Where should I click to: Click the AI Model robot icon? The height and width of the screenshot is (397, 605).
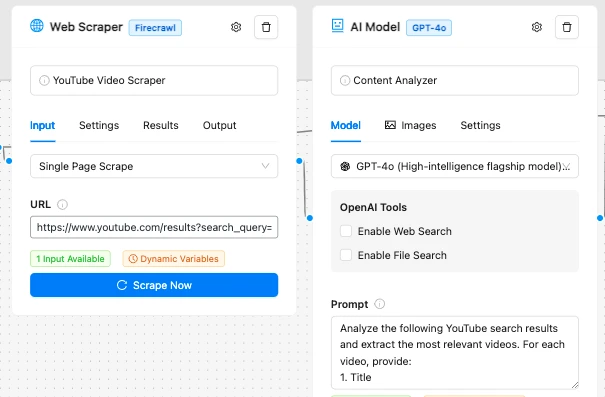click(338, 26)
